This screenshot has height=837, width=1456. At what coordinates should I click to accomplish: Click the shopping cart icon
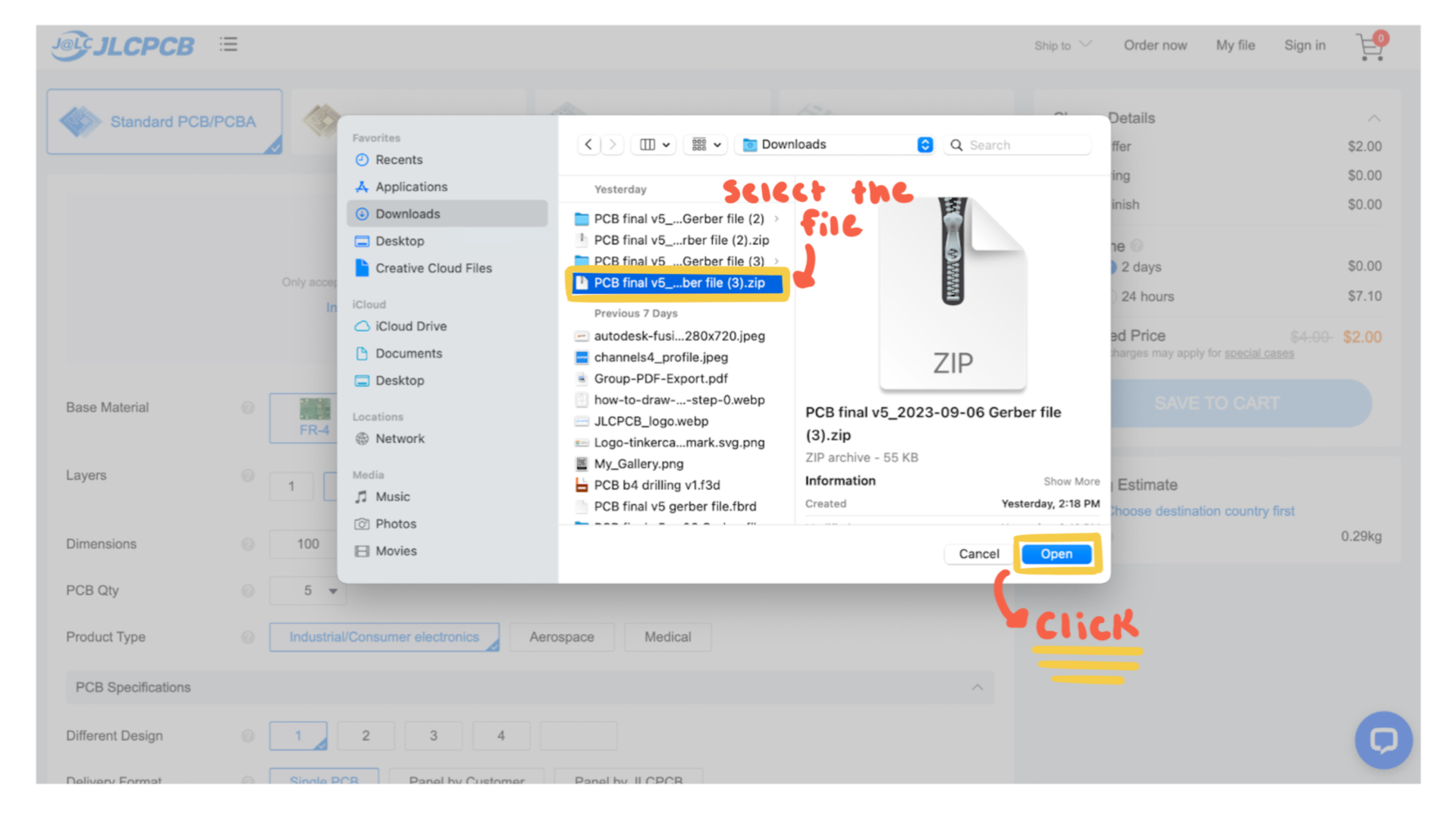click(x=1370, y=48)
